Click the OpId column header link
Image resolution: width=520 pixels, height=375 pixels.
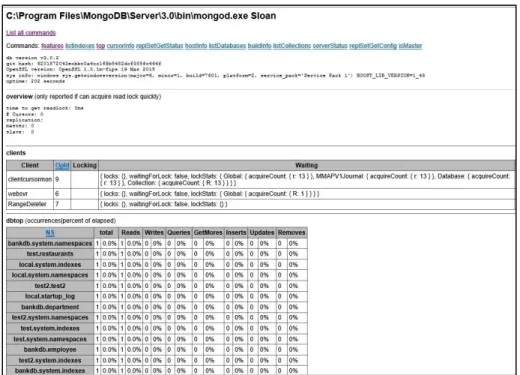(x=62, y=165)
